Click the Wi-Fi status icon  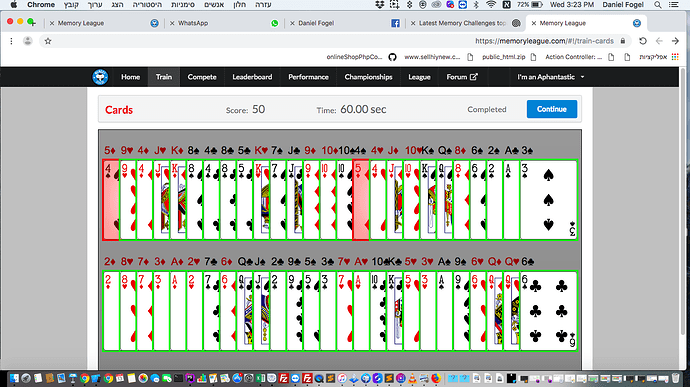(x=491, y=5)
